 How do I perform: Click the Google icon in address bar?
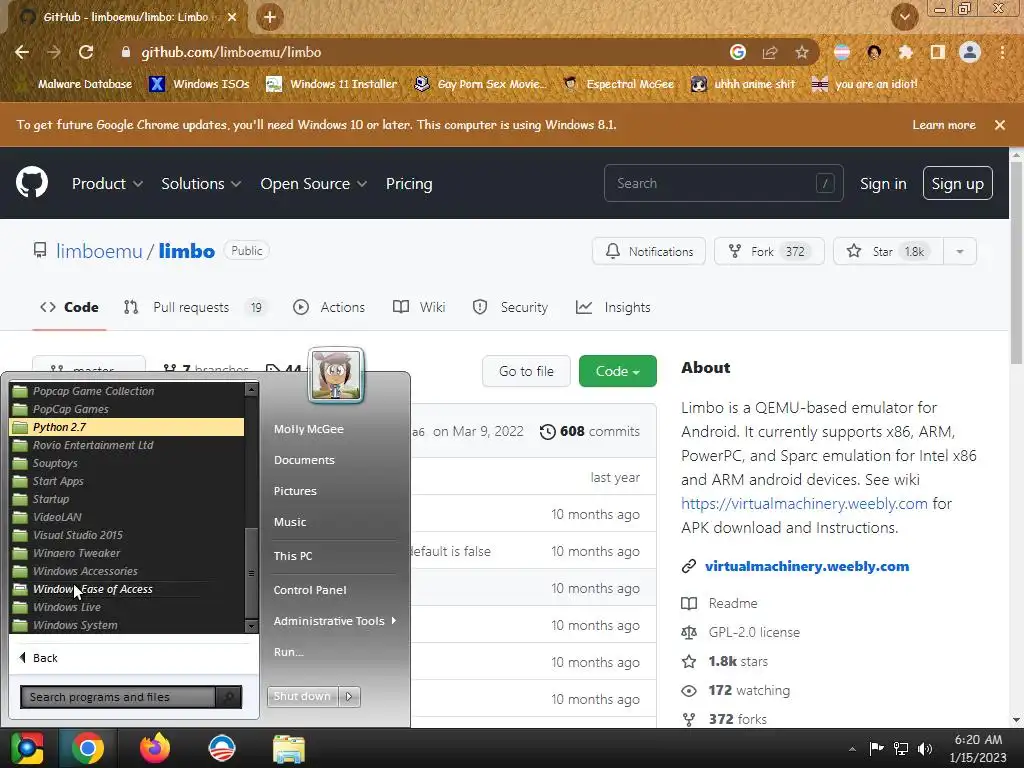click(x=738, y=52)
